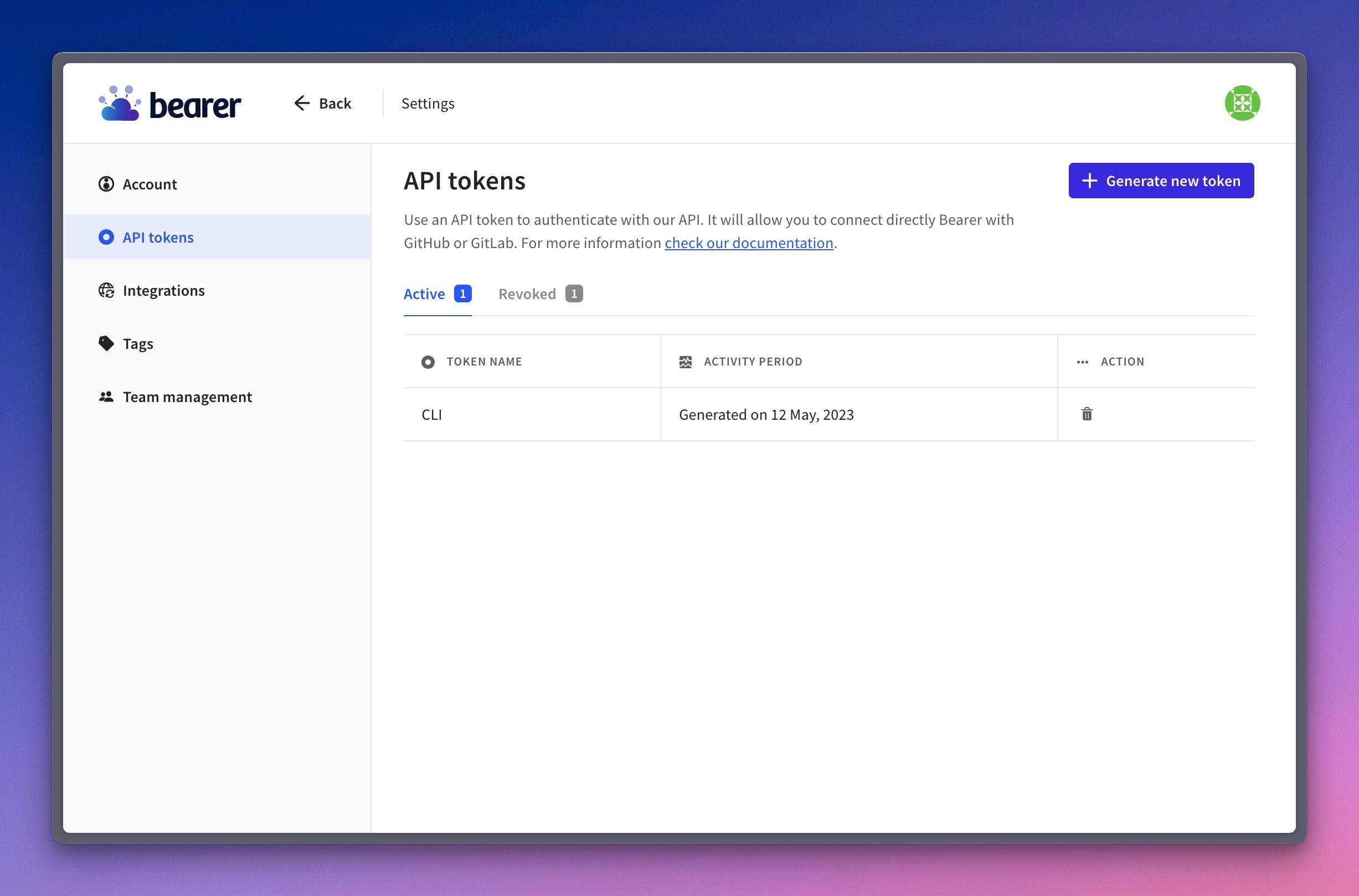Click the ACTIVITY PERIOD column header
Image resolution: width=1359 pixels, height=896 pixels.
[x=859, y=361]
